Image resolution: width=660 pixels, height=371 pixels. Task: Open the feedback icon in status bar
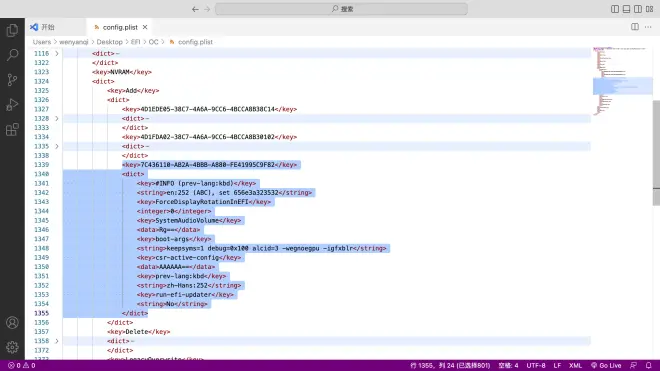tap(633, 366)
